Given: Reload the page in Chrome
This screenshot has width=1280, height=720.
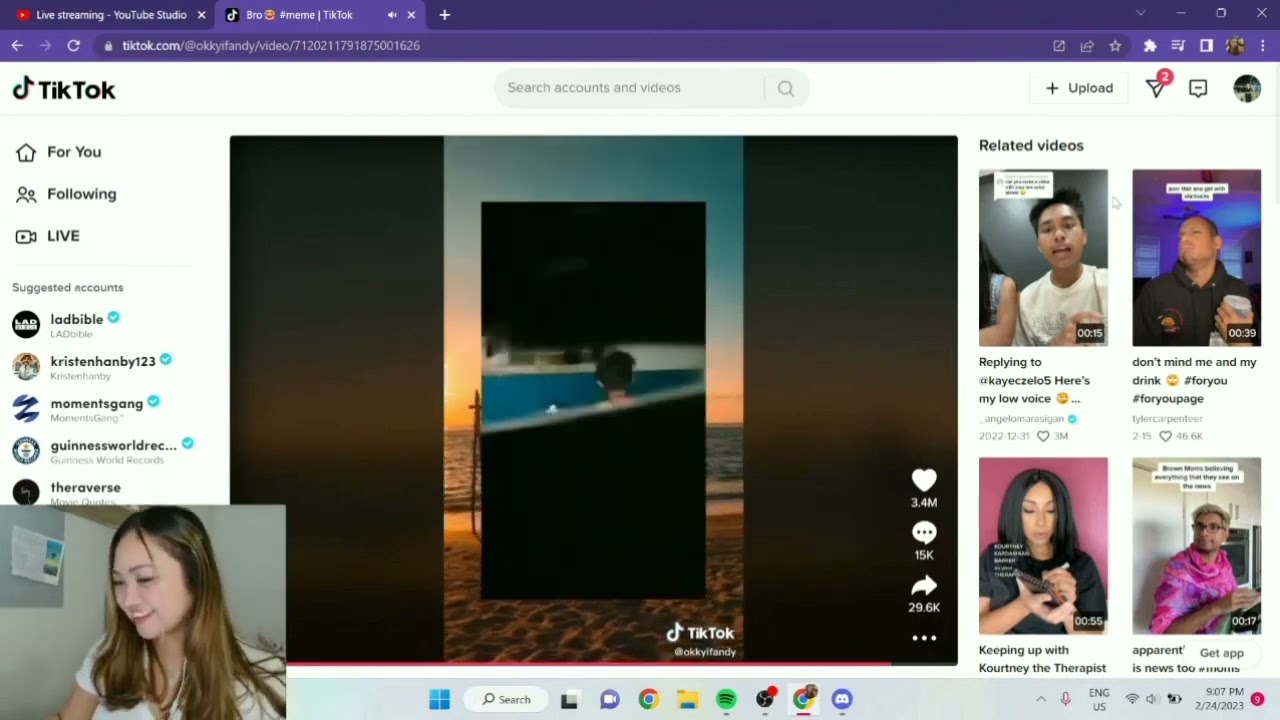Looking at the screenshot, I should [x=73, y=45].
